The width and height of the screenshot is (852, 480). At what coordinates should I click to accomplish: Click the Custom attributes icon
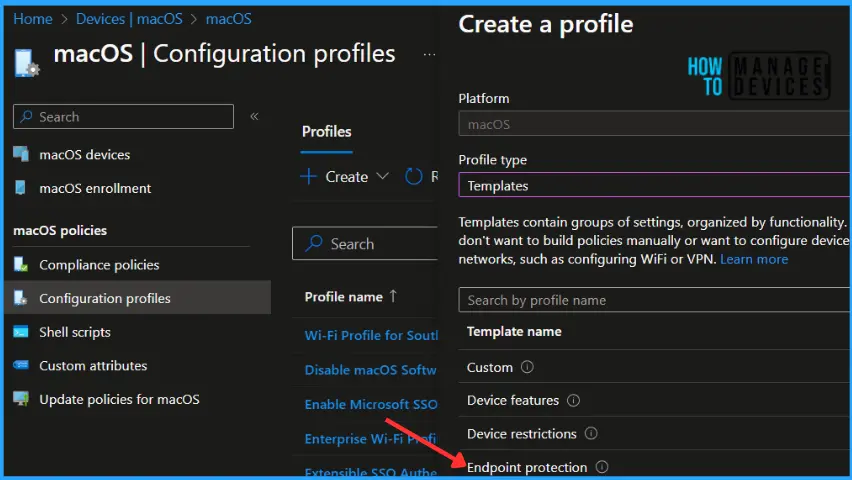pyautogui.click(x=21, y=365)
